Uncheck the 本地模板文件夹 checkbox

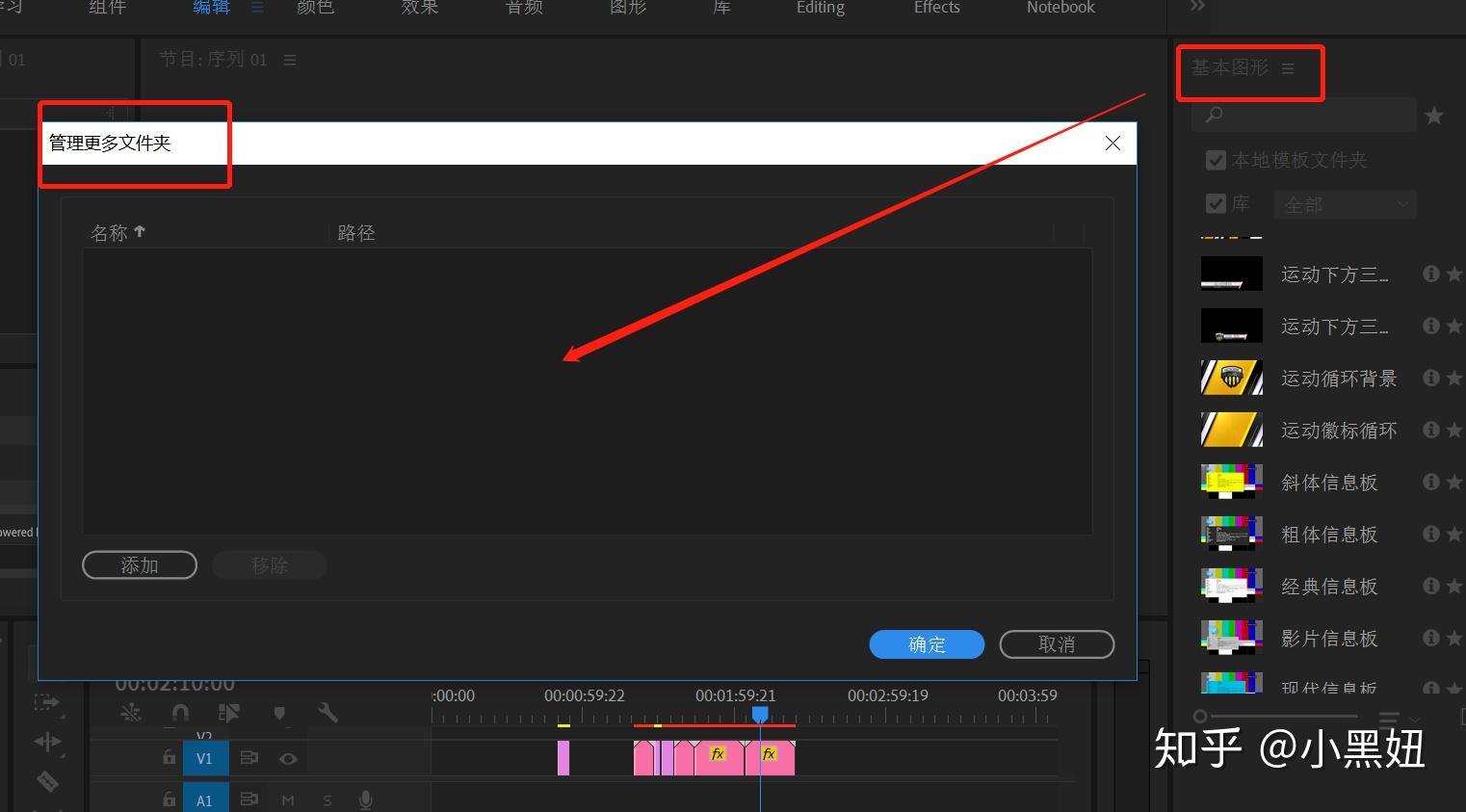(1216, 160)
